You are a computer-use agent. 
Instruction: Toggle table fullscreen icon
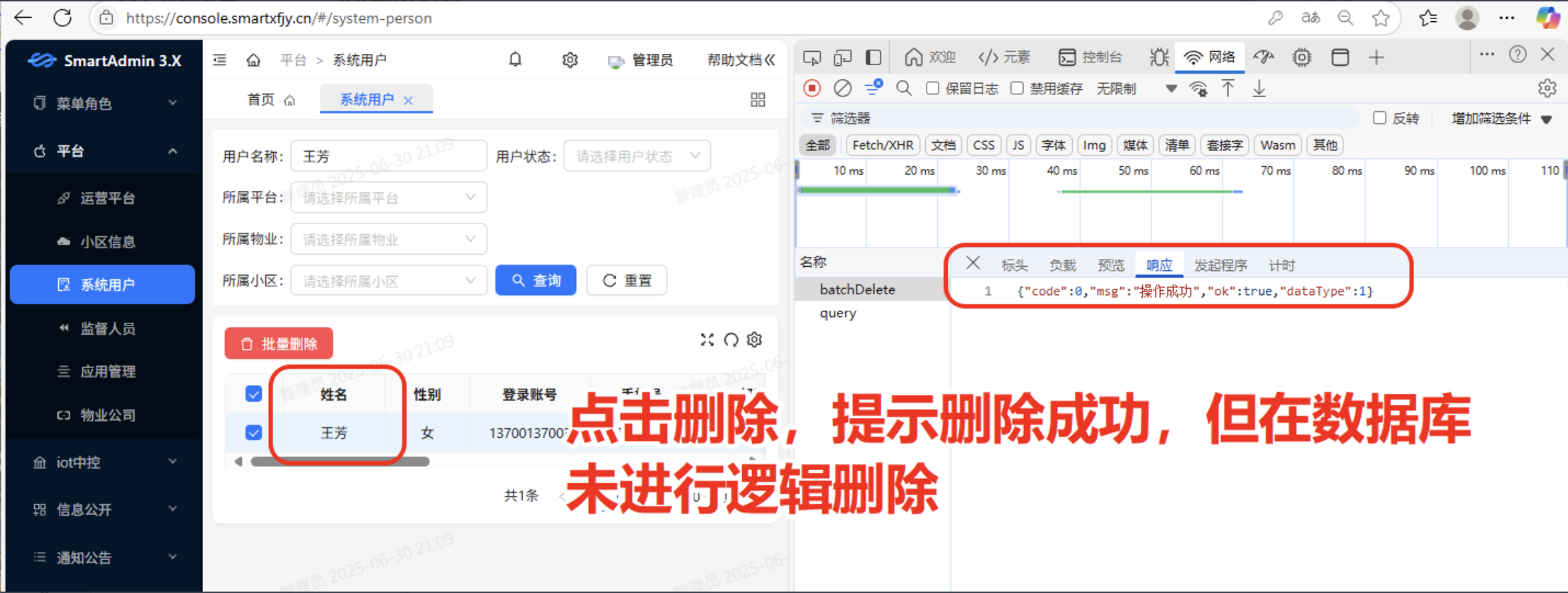pyautogui.click(x=707, y=340)
